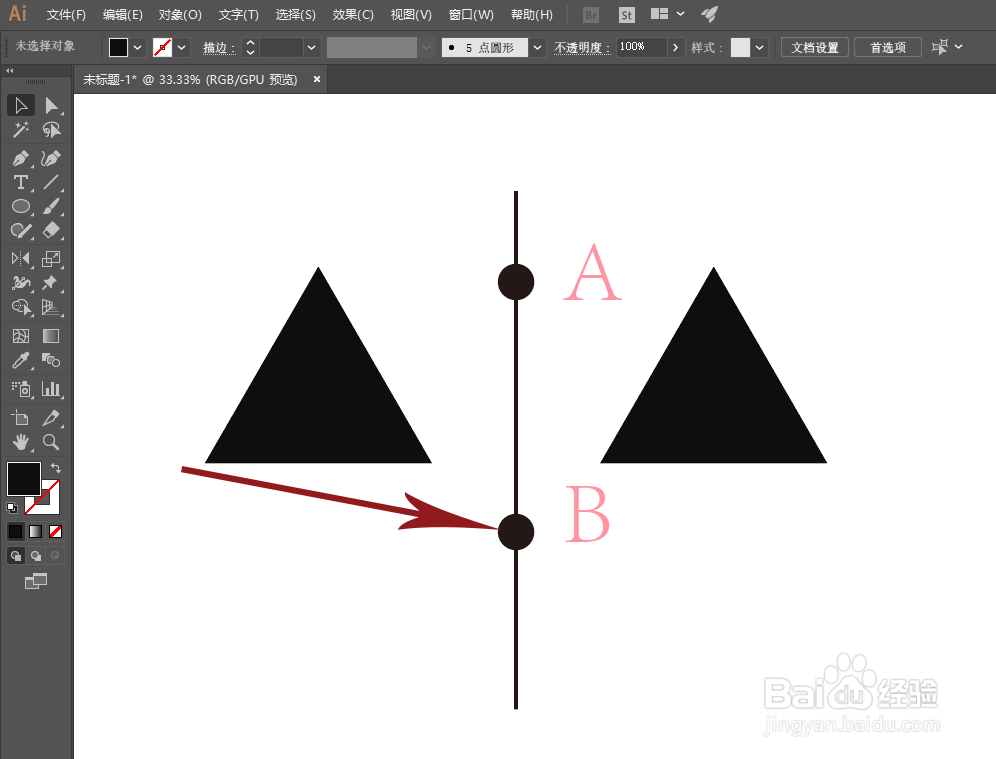Select the Eraser tool

[51, 231]
